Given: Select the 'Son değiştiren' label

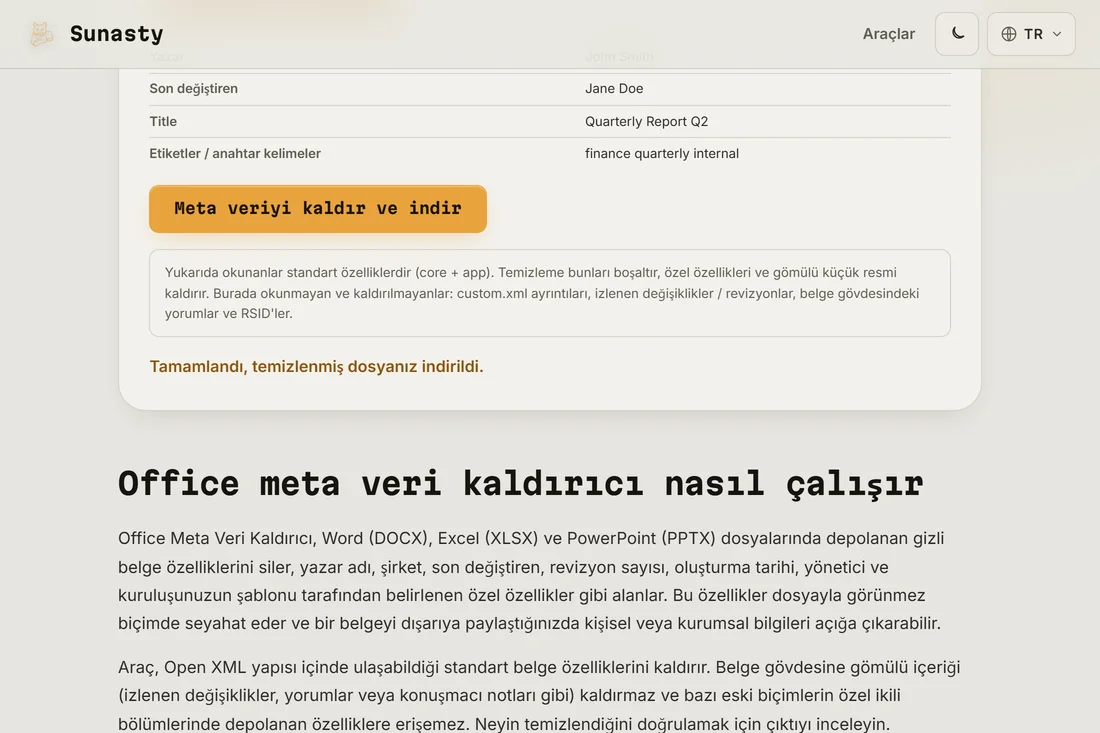Looking at the screenshot, I should tap(194, 88).
